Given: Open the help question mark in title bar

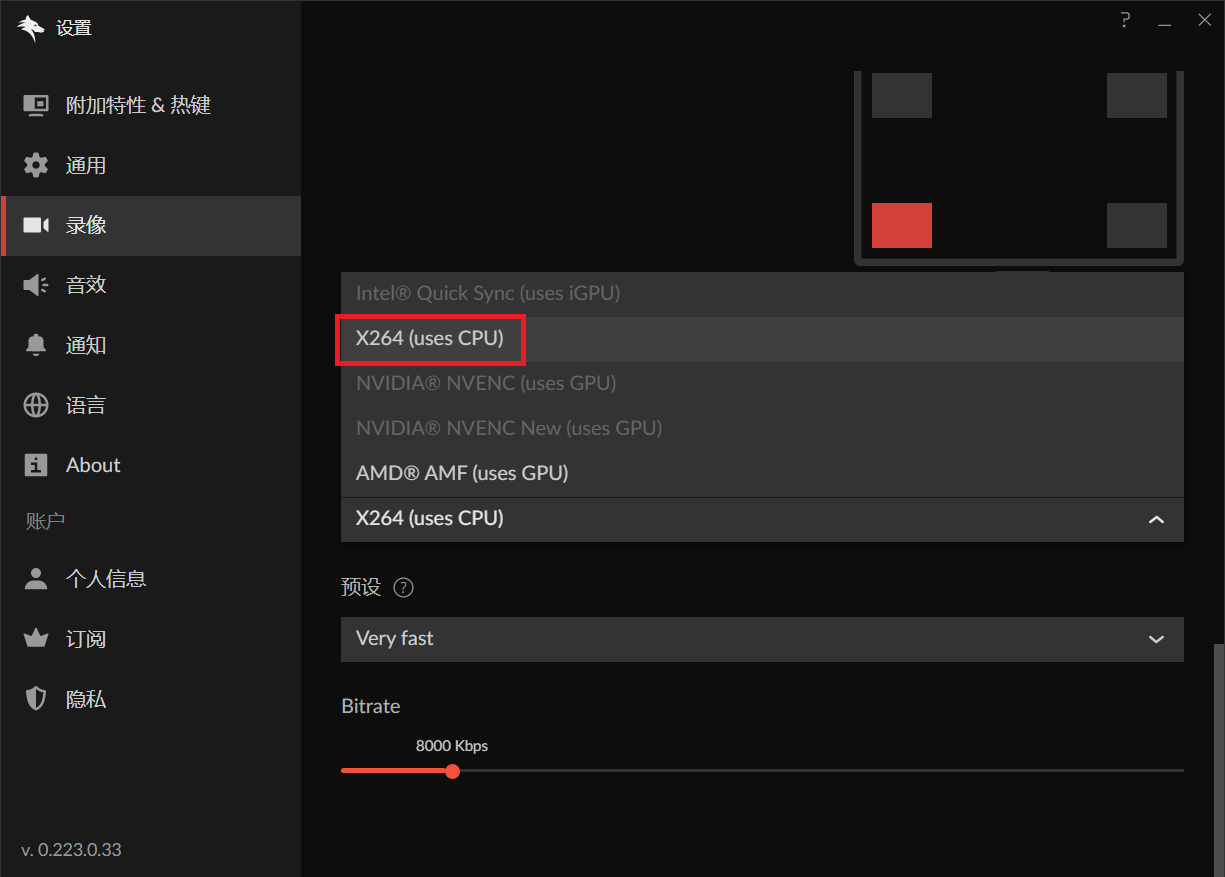Looking at the screenshot, I should tap(1125, 20).
